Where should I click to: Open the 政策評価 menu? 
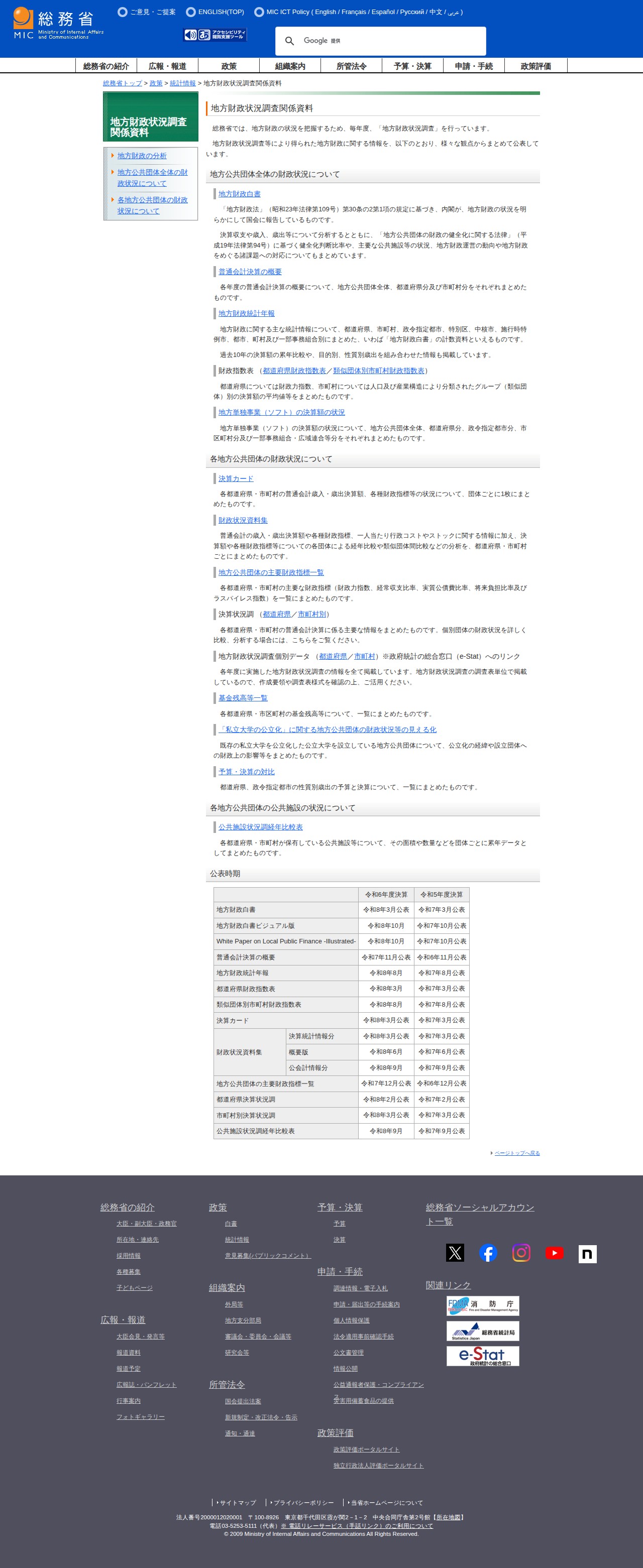click(535, 66)
